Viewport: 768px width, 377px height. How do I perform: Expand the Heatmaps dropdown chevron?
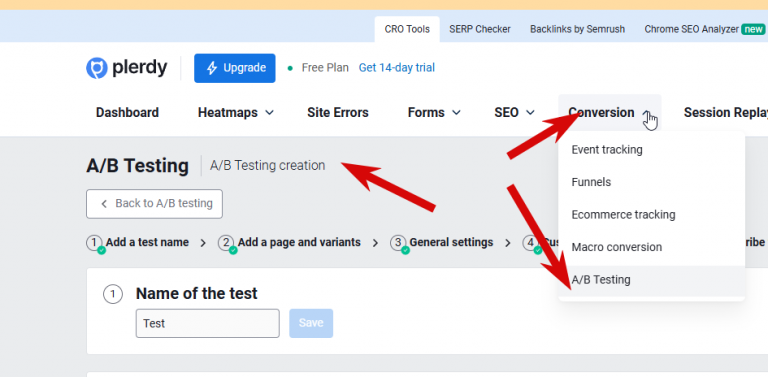(x=269, y=113)
